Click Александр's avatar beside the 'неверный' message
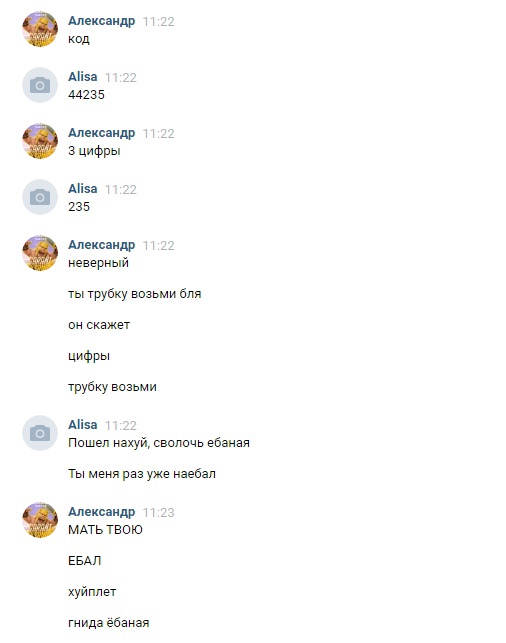The height and width of the screenshot is (643, 506). coord(40,253)
